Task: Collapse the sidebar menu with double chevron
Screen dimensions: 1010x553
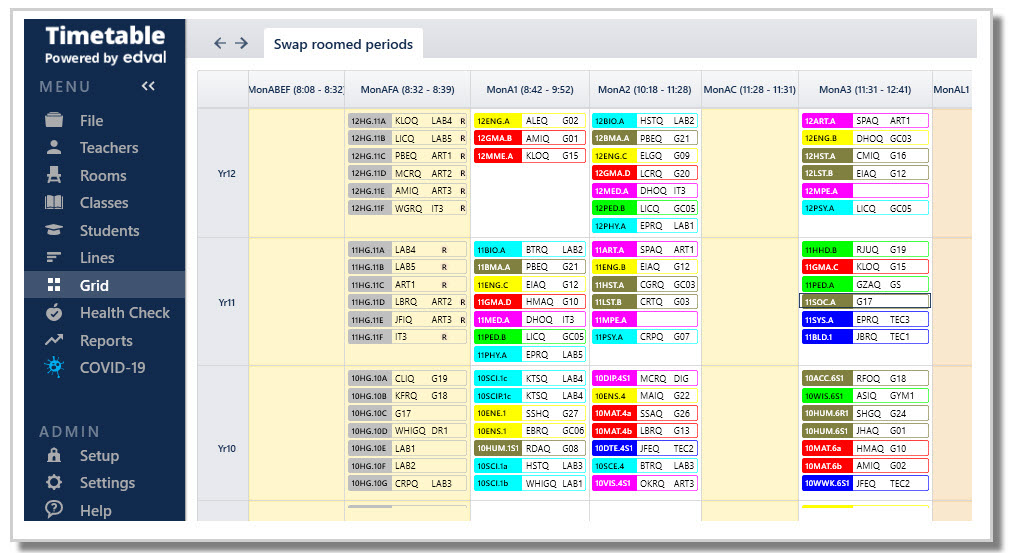Action: [148, 86]
